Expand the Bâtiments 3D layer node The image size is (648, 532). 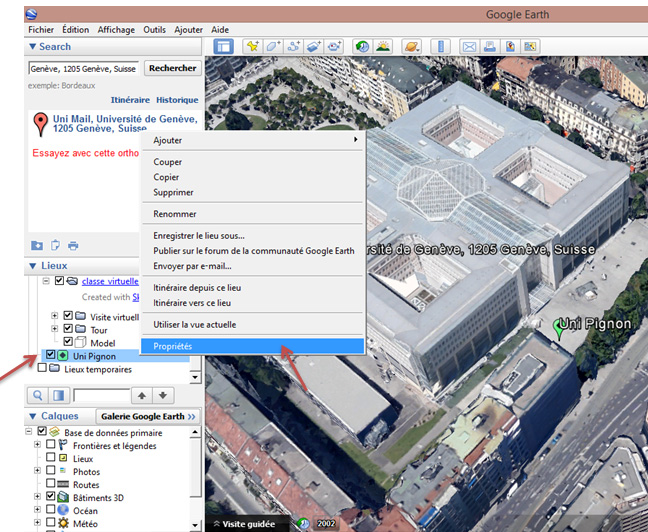(37, 496)
